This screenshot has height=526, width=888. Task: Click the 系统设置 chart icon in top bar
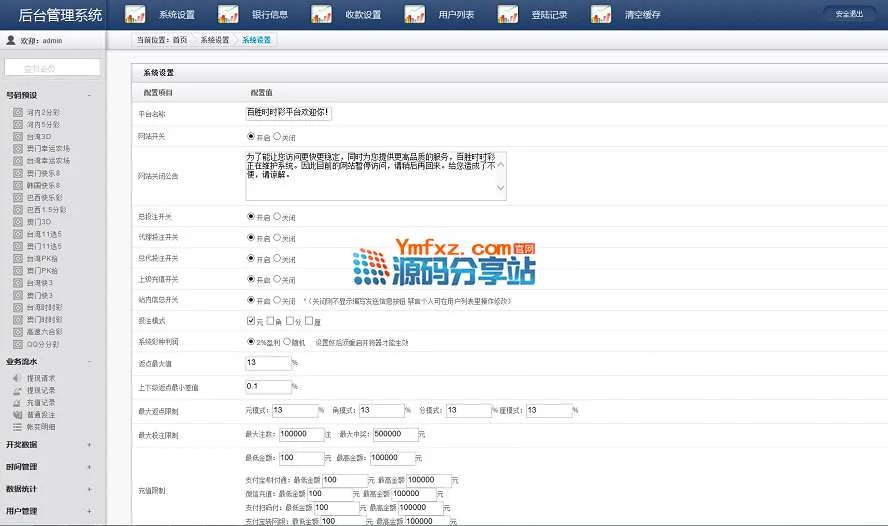click(136, 15)
